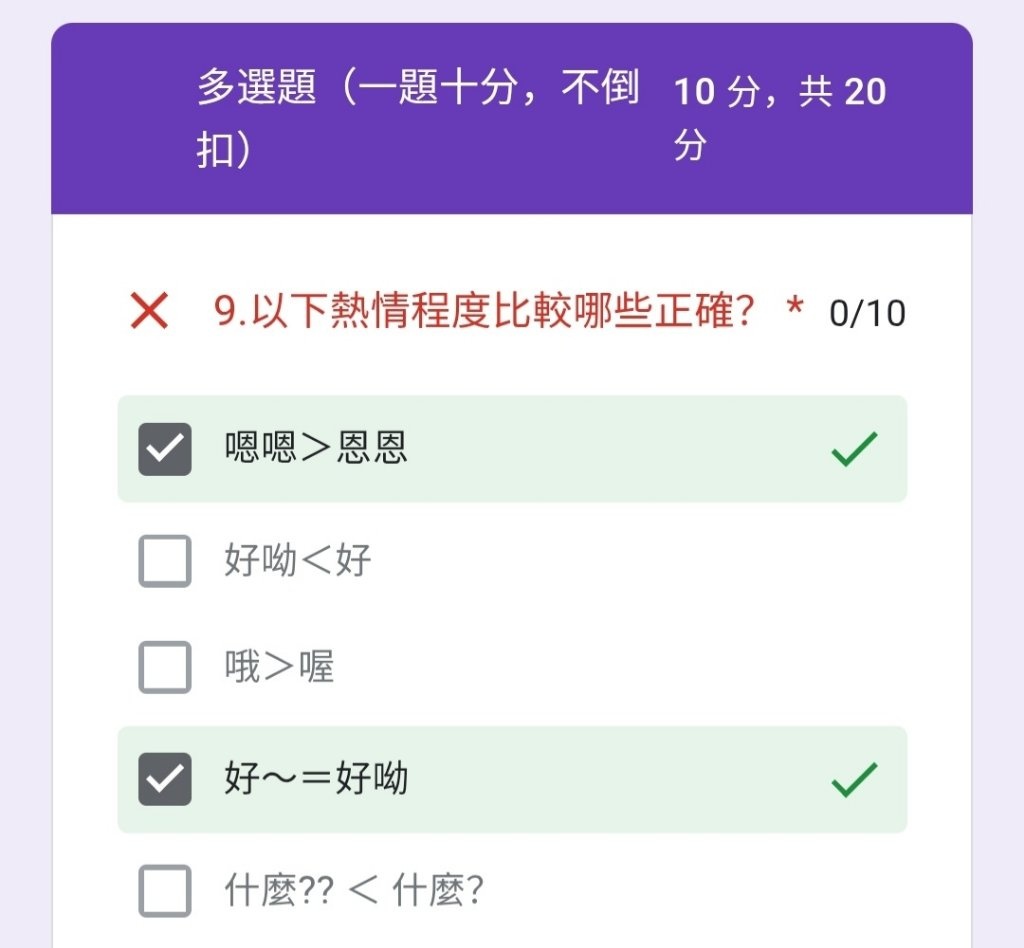The height and width of the screenshot is (948, 1024).
Task: Click the 0/10 score for question 9
Action: (x=867, y=314)
